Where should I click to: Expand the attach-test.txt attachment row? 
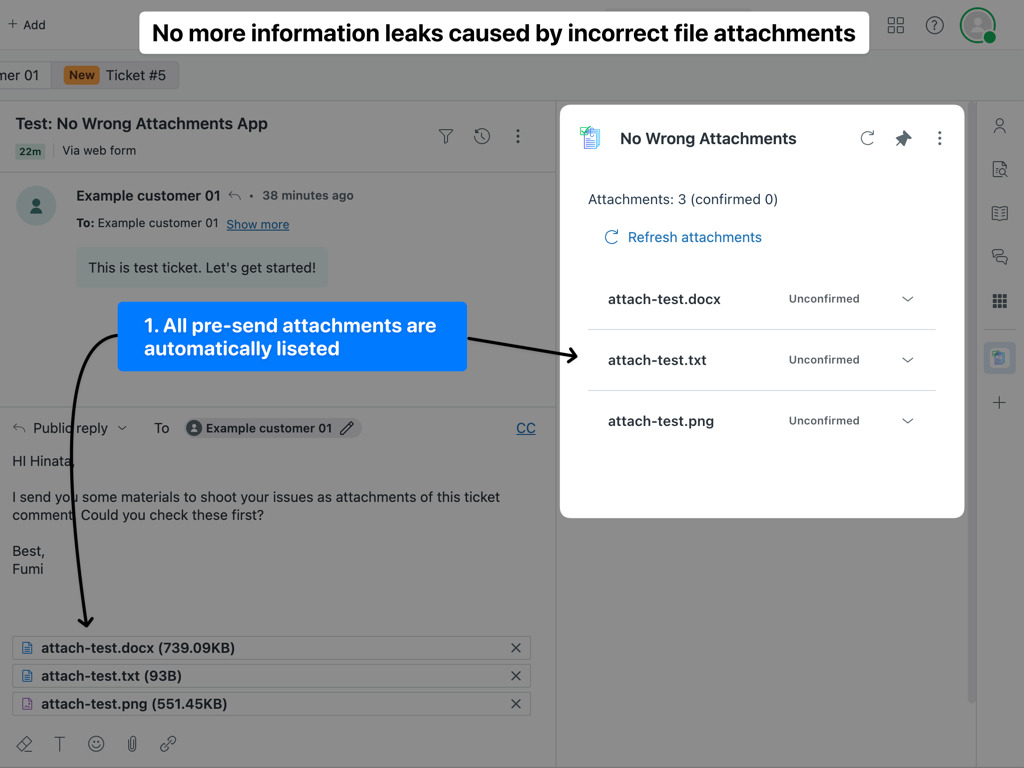(907, 360)
